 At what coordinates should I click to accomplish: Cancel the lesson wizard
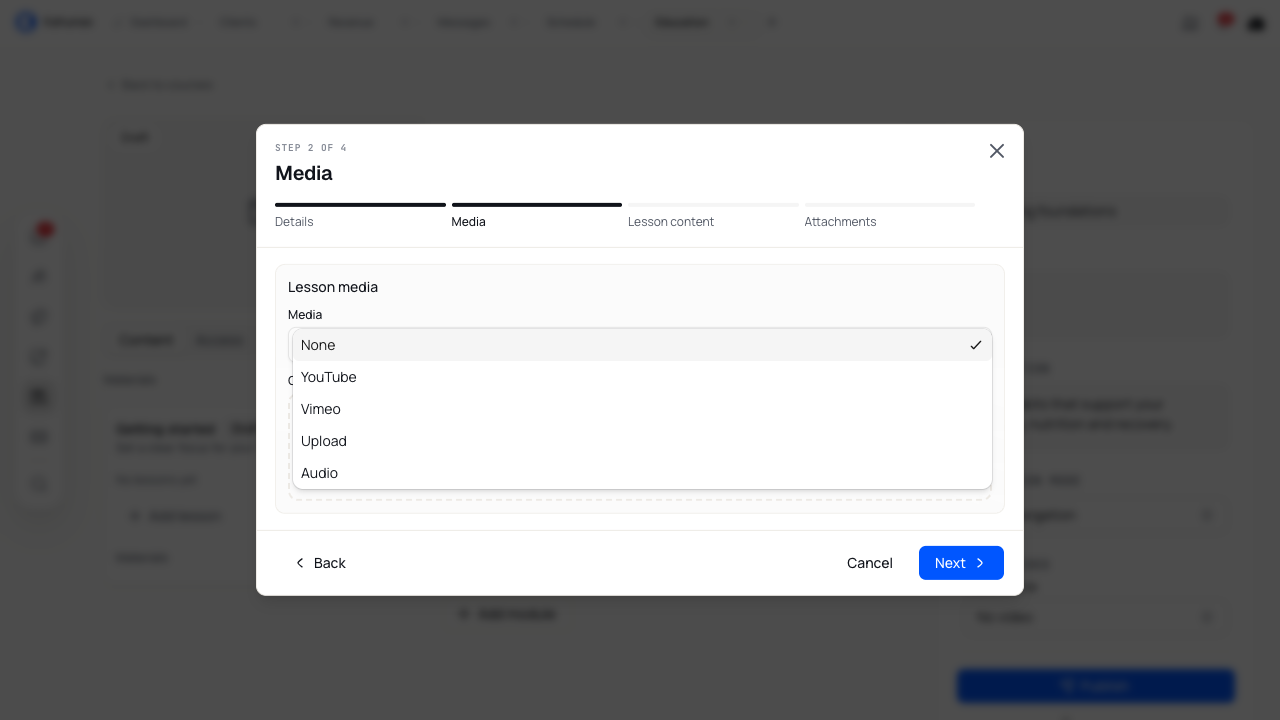870,563
